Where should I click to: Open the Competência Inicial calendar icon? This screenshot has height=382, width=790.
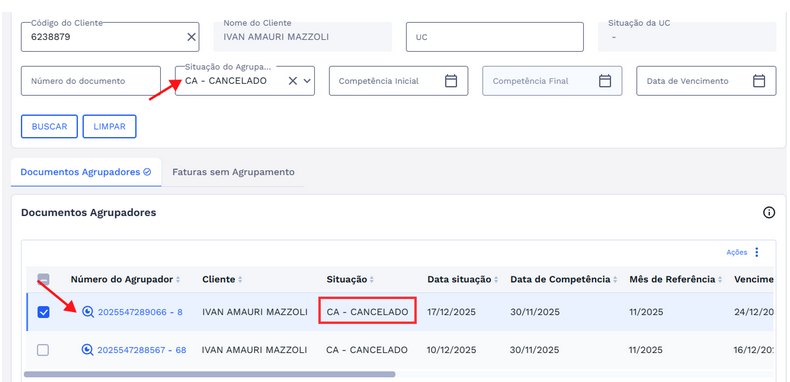[451, 81]
